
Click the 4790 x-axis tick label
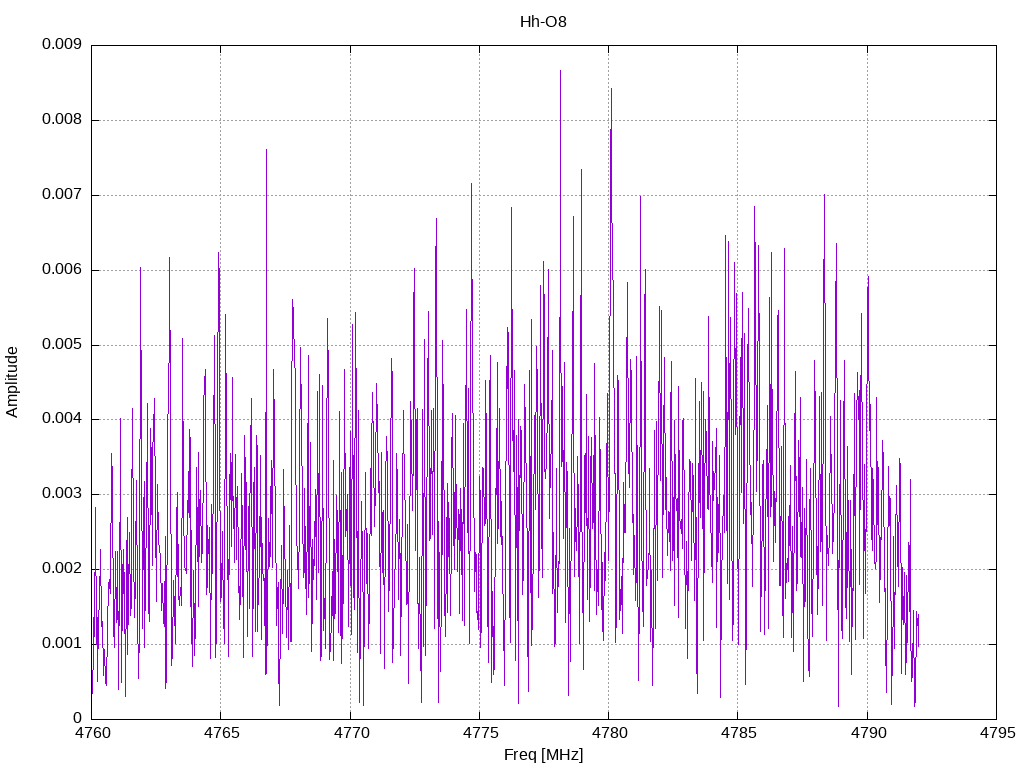click(x=868, y=733)
